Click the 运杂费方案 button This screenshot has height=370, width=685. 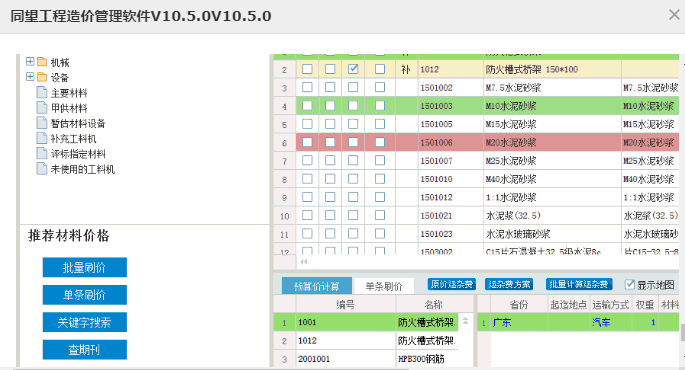[509, 284]
